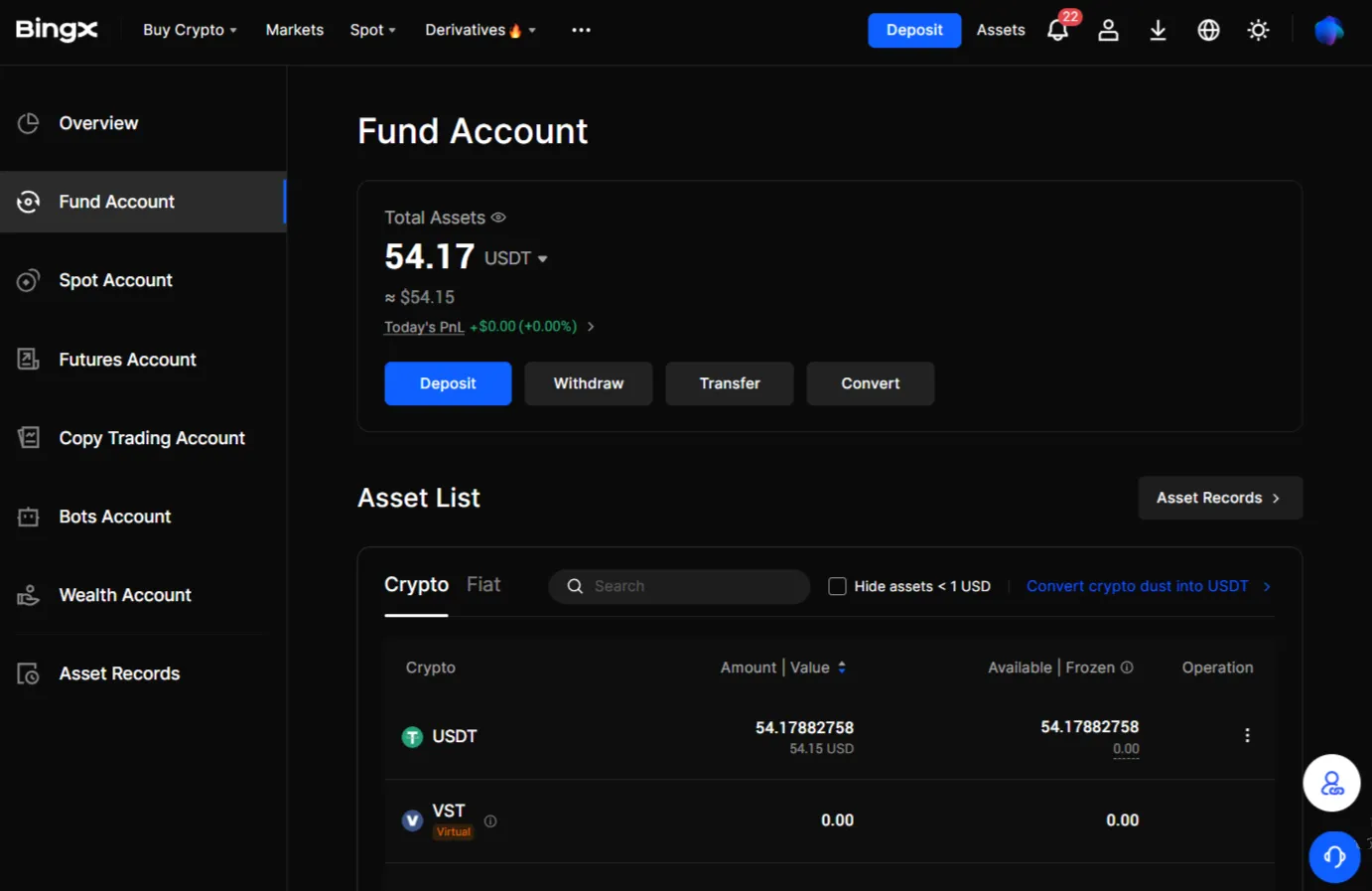This screenshot has width=1372, height=891.
Task: Open the user profile icon
Action: tap(1108, 30)
